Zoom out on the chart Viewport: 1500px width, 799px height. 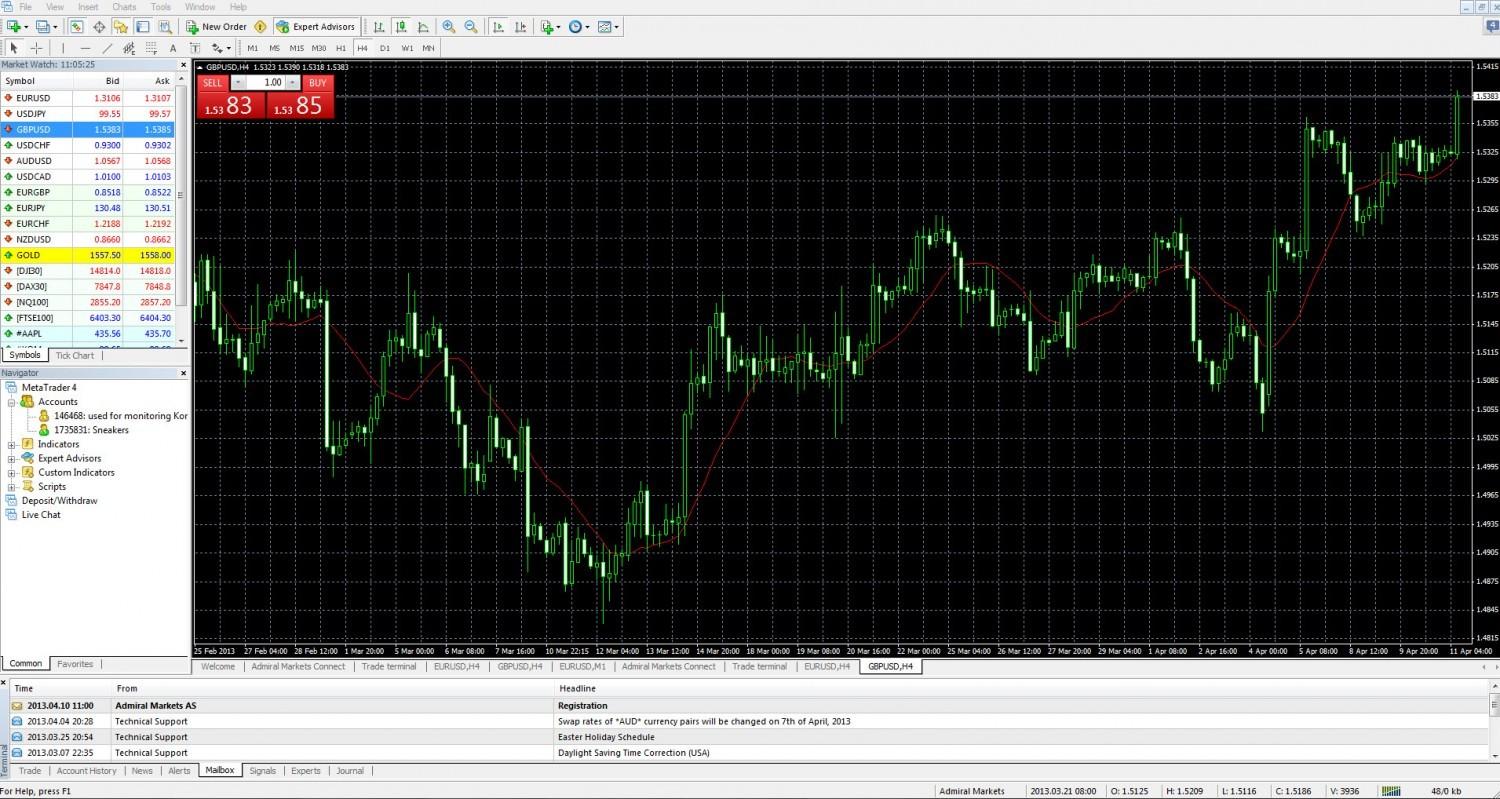tap(470, 27)
